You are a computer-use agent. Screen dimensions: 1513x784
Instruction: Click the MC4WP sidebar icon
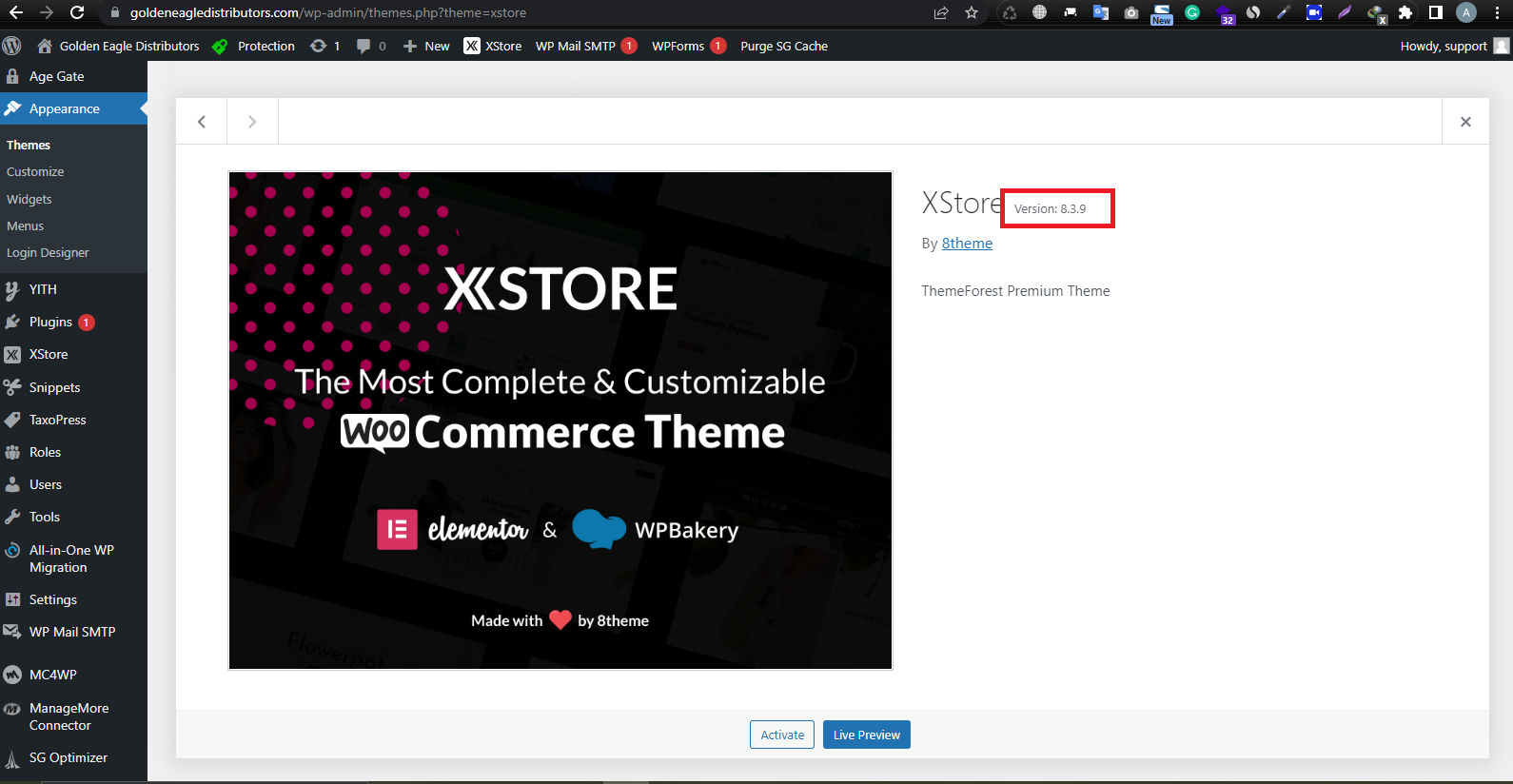(12, 675)
